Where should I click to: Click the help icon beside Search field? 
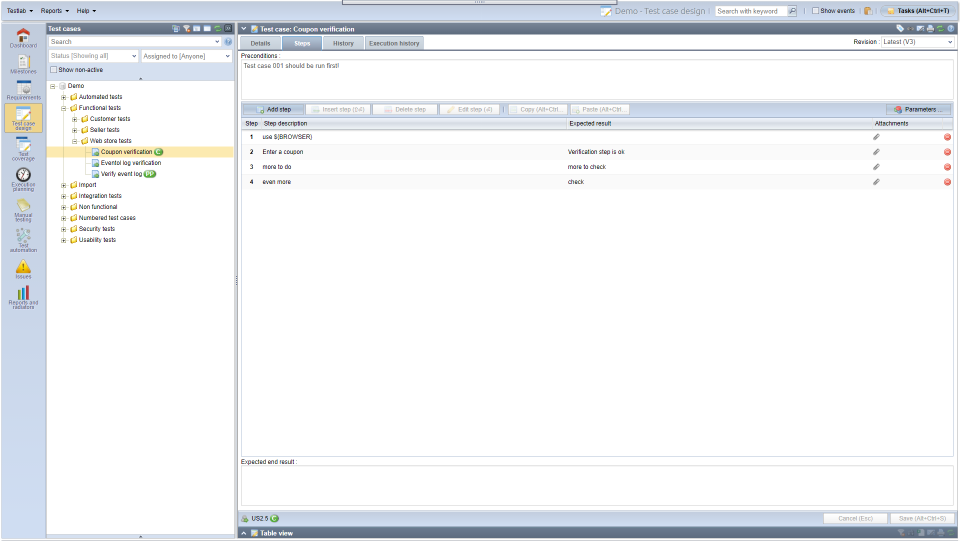(228, 42)
